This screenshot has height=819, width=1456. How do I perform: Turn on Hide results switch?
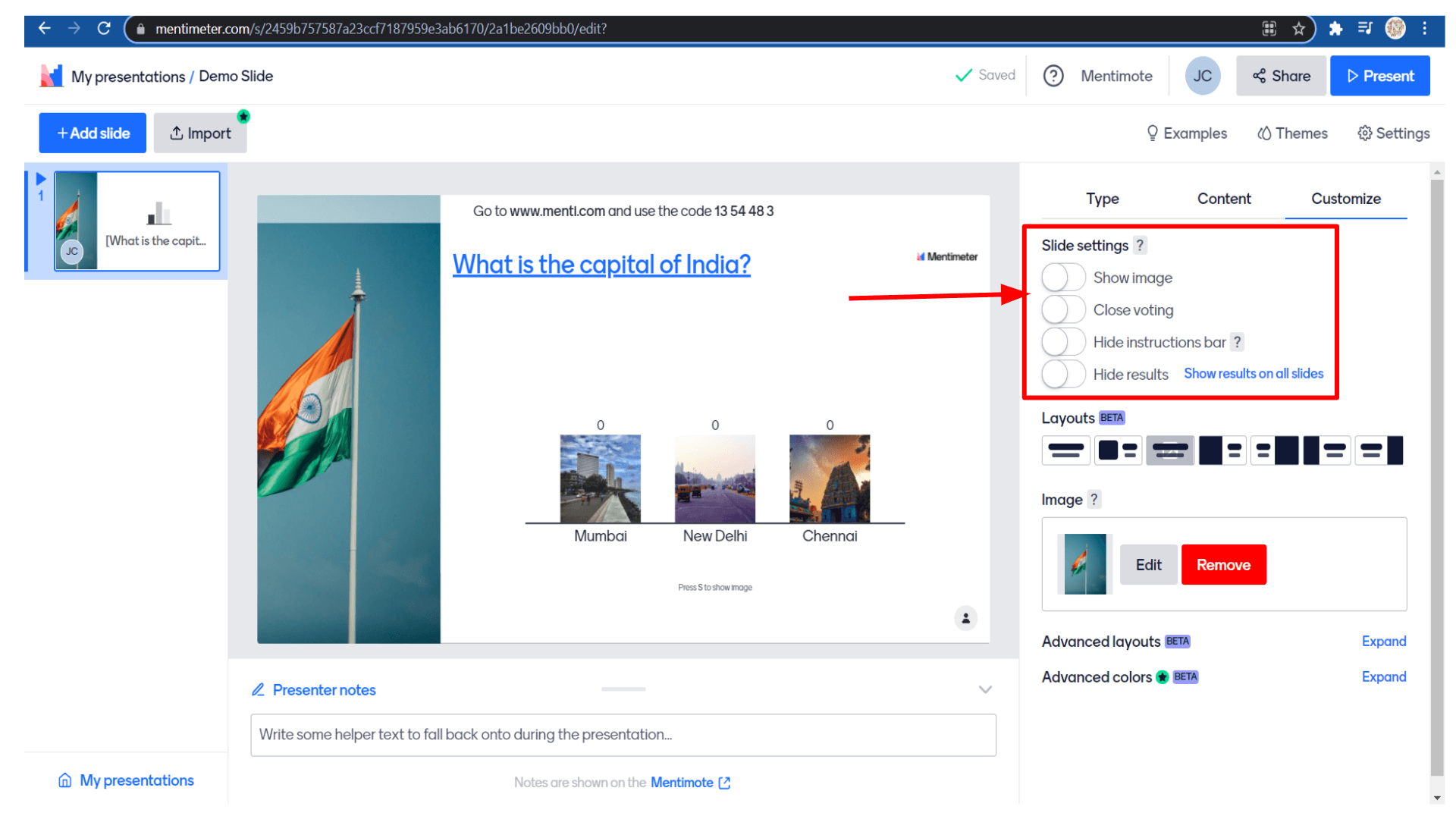click(x=1063, y=375)
